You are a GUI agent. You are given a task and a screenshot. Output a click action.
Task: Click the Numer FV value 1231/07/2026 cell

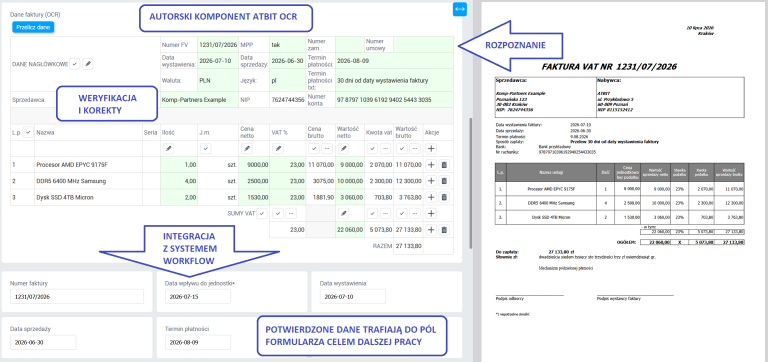point(218,45)
